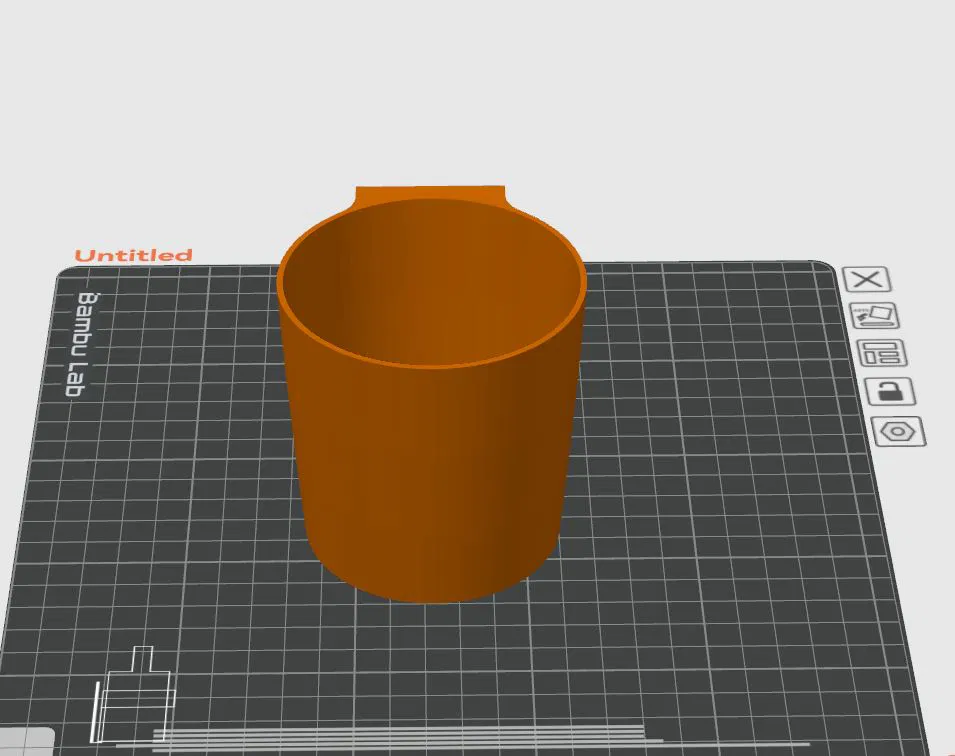Screen dimensions: 955x756
Task: Toggle the plate lock icon
Action: 890,391
